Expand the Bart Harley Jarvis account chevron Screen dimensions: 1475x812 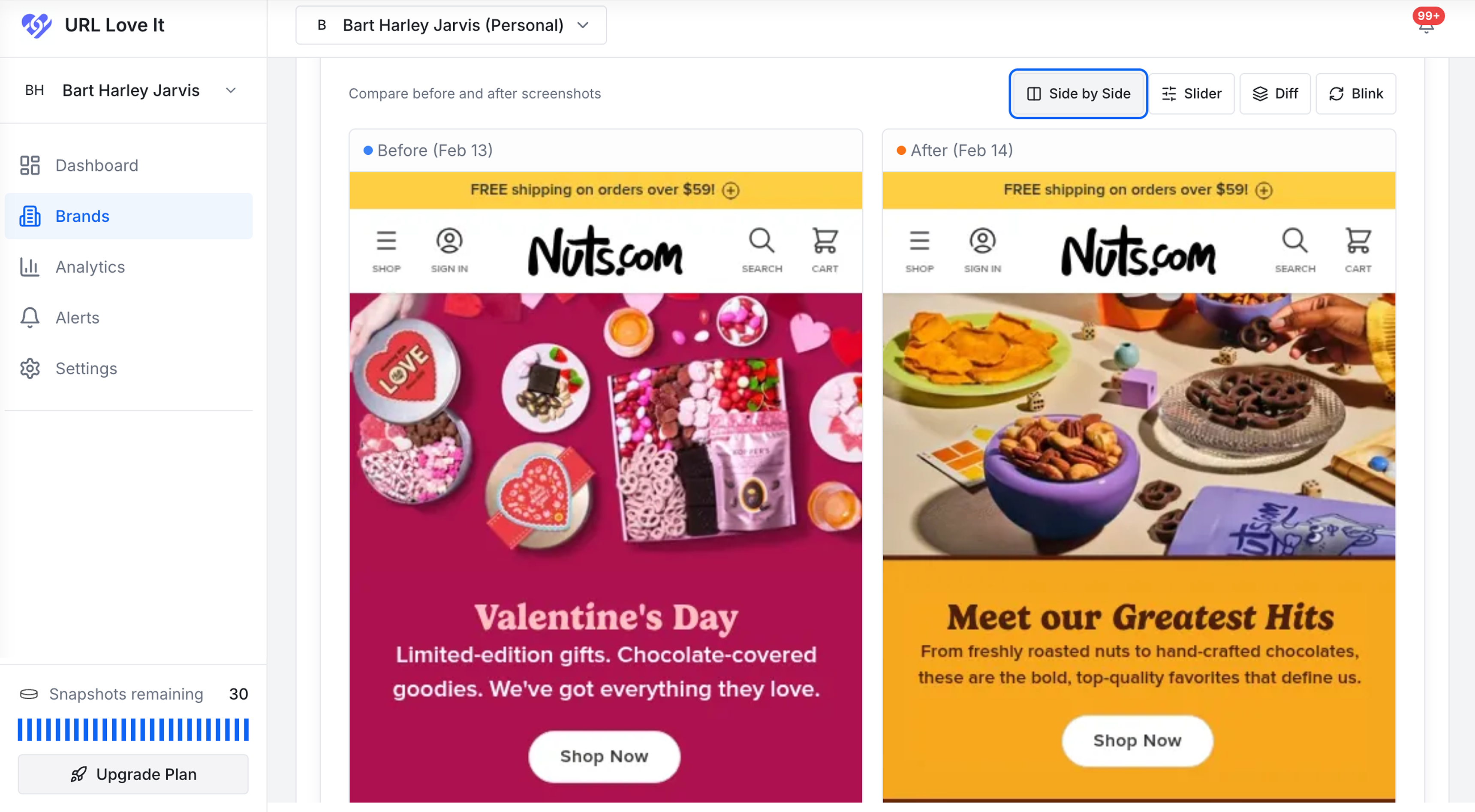pyautogui.click(x=231, y=90)
